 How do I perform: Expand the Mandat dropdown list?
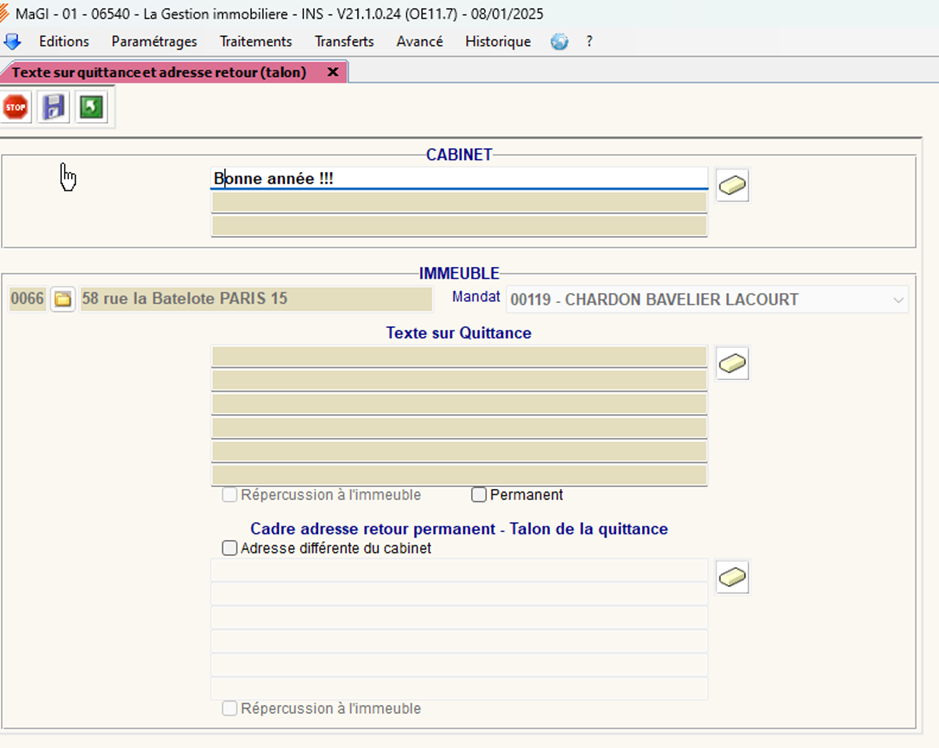tap(897, 300)
